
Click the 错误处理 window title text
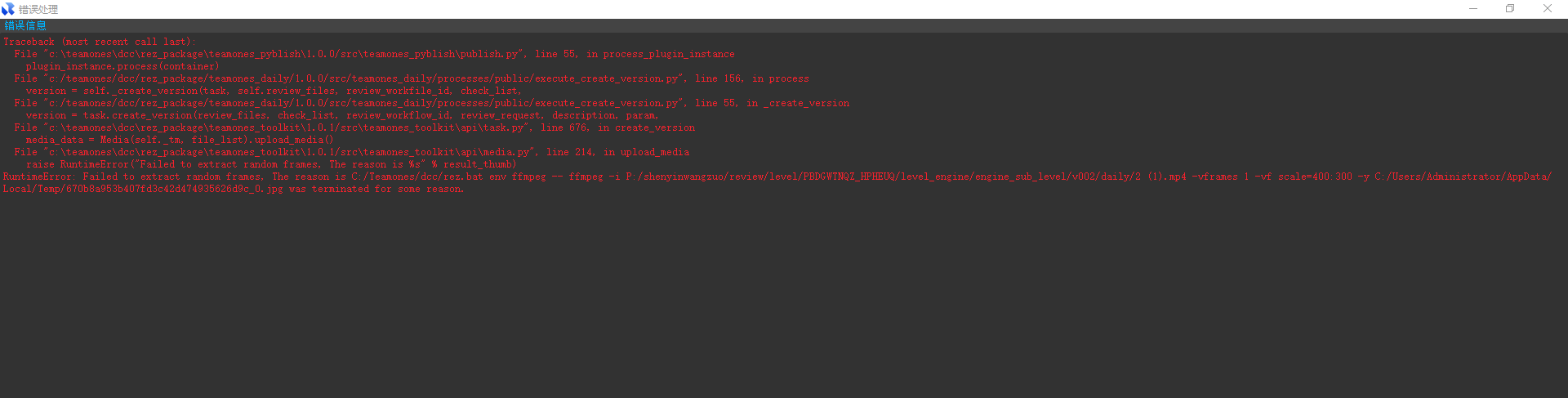(38, 10)
